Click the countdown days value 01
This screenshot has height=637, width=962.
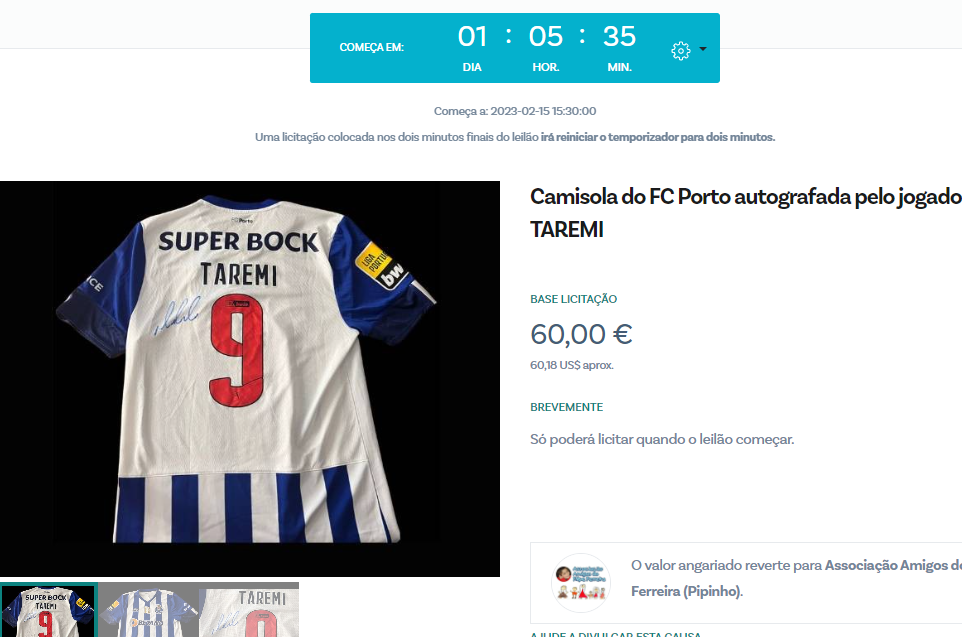[x=472, y=37]
